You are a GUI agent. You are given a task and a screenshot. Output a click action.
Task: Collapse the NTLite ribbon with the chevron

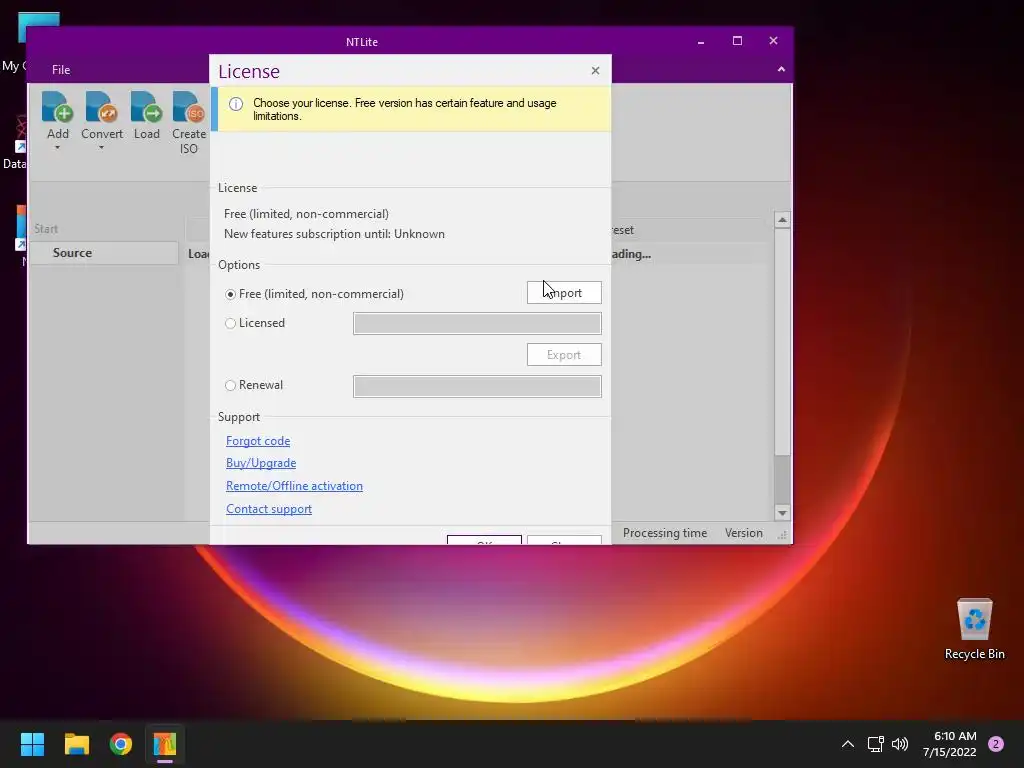click(781, 69)
